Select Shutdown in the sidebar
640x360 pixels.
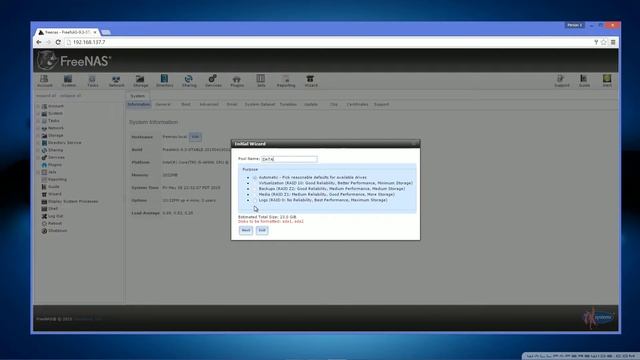pyautogui.click(x=57, y=231)
